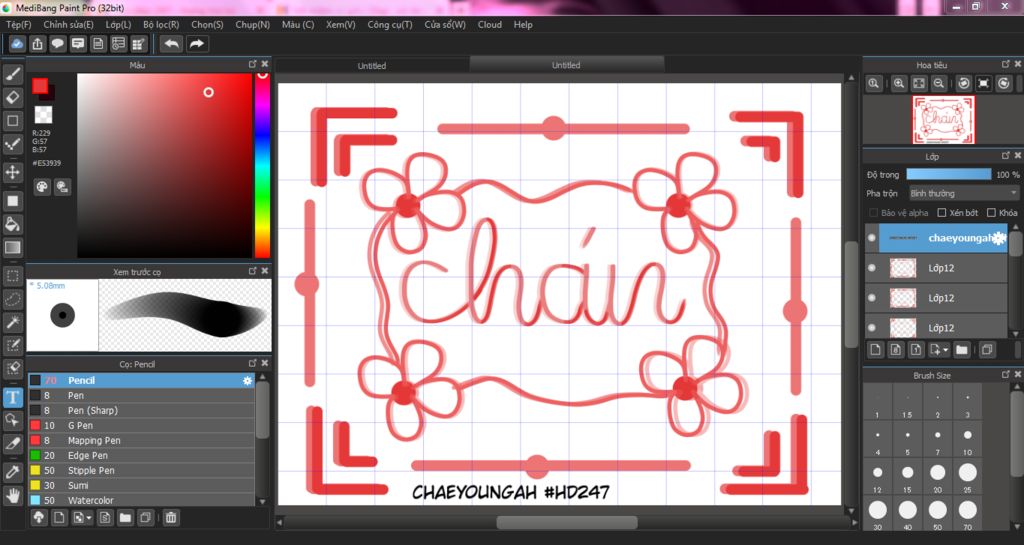Switch to the first Untitled tab
1024x545 pixels.
pyautogui.click(x=372, y=65)
